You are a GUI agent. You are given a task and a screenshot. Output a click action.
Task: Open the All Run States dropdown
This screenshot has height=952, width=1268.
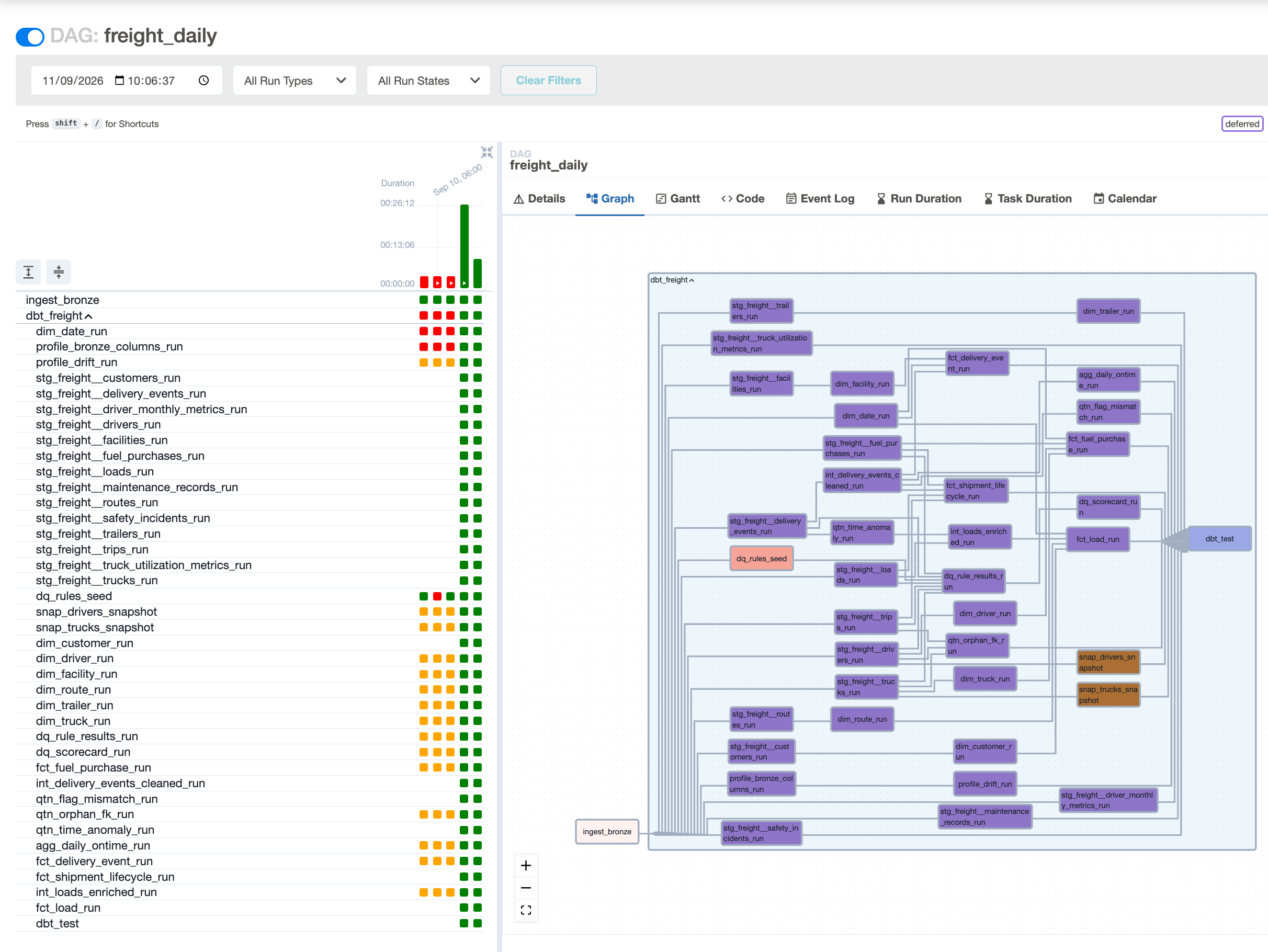point(428,80)
